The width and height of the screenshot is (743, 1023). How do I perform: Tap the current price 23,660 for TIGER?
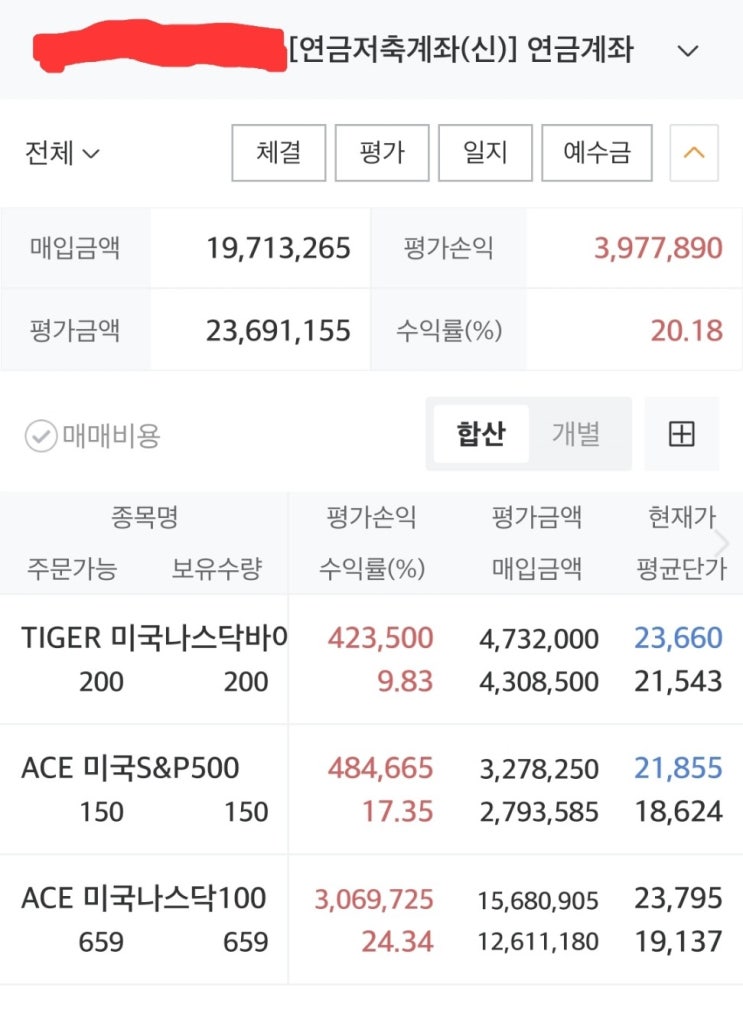tap(678, 638)
